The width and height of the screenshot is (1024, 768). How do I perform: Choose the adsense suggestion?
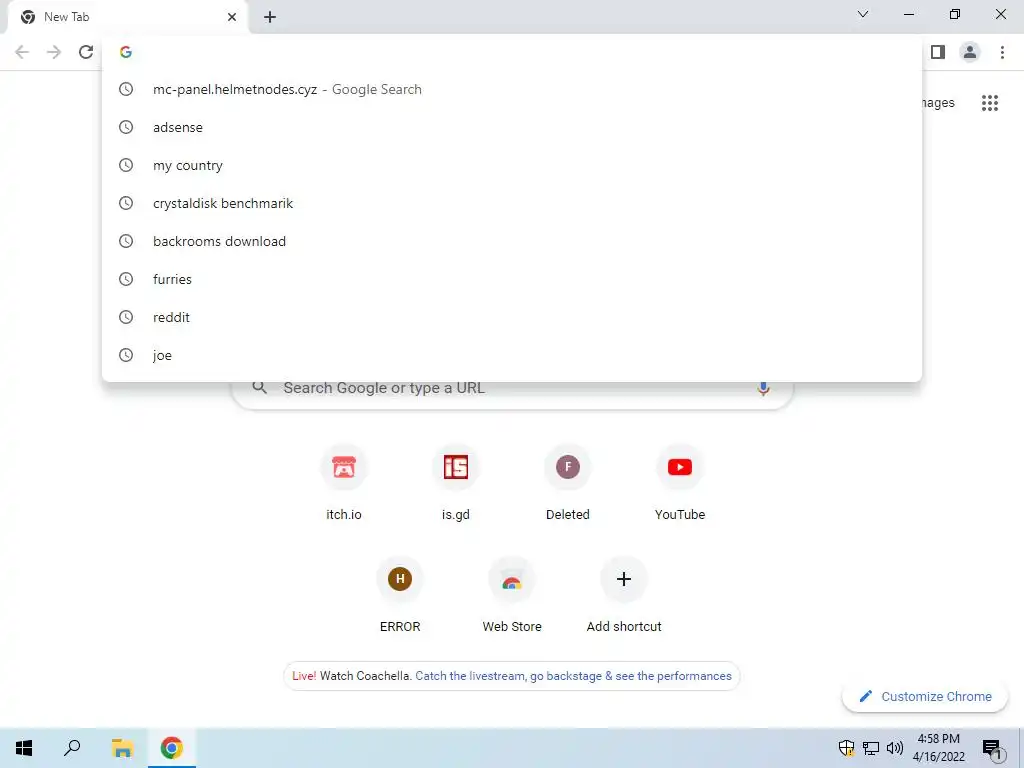(x=512, y=127)
